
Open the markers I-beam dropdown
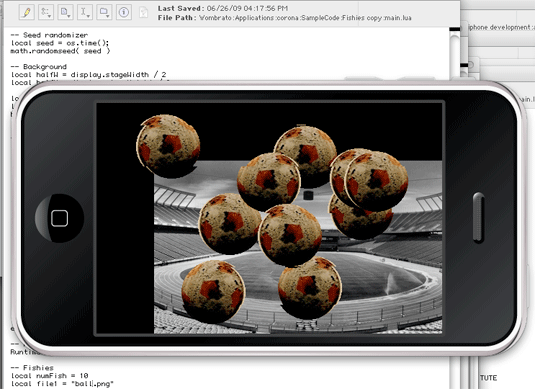tap(84, 12)
